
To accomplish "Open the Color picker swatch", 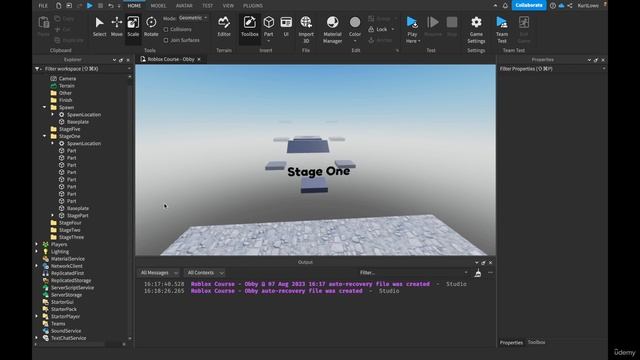I will (x=355, y=22).
